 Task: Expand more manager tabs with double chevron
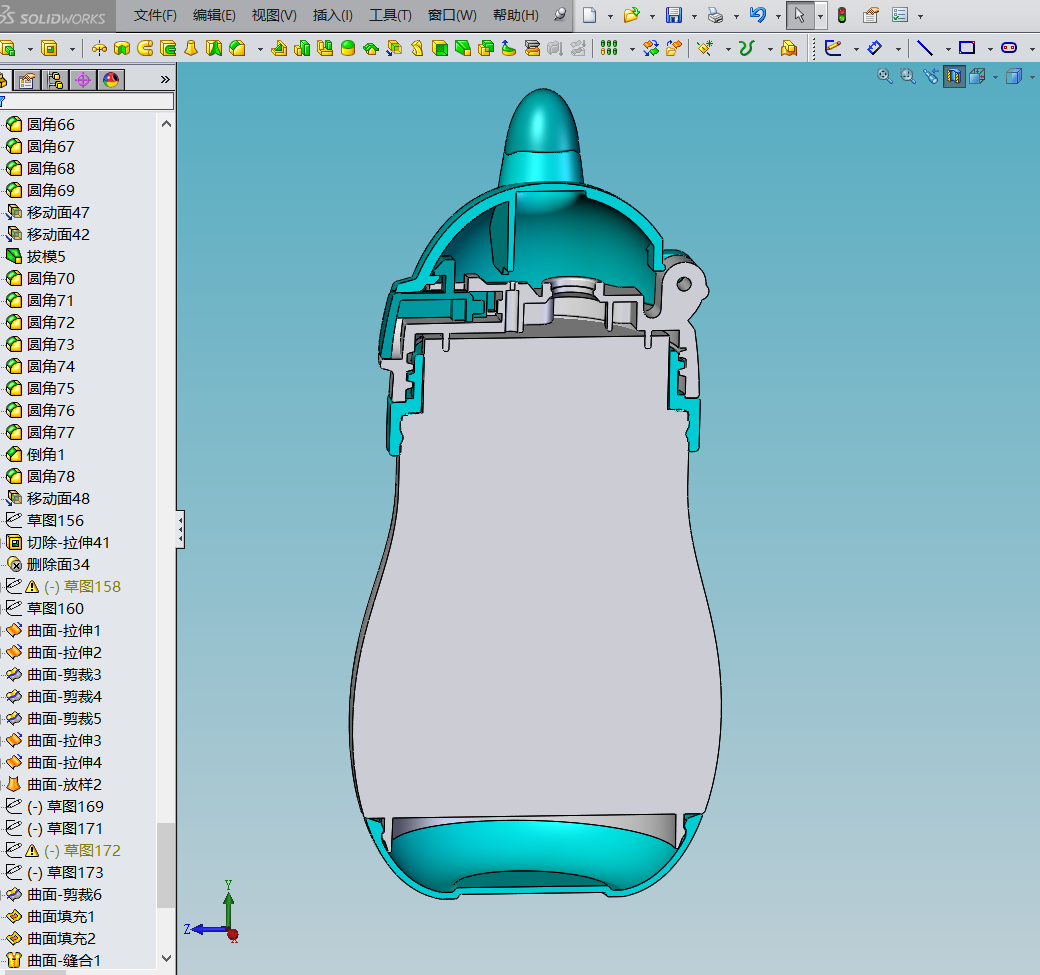tap(165, 80)
